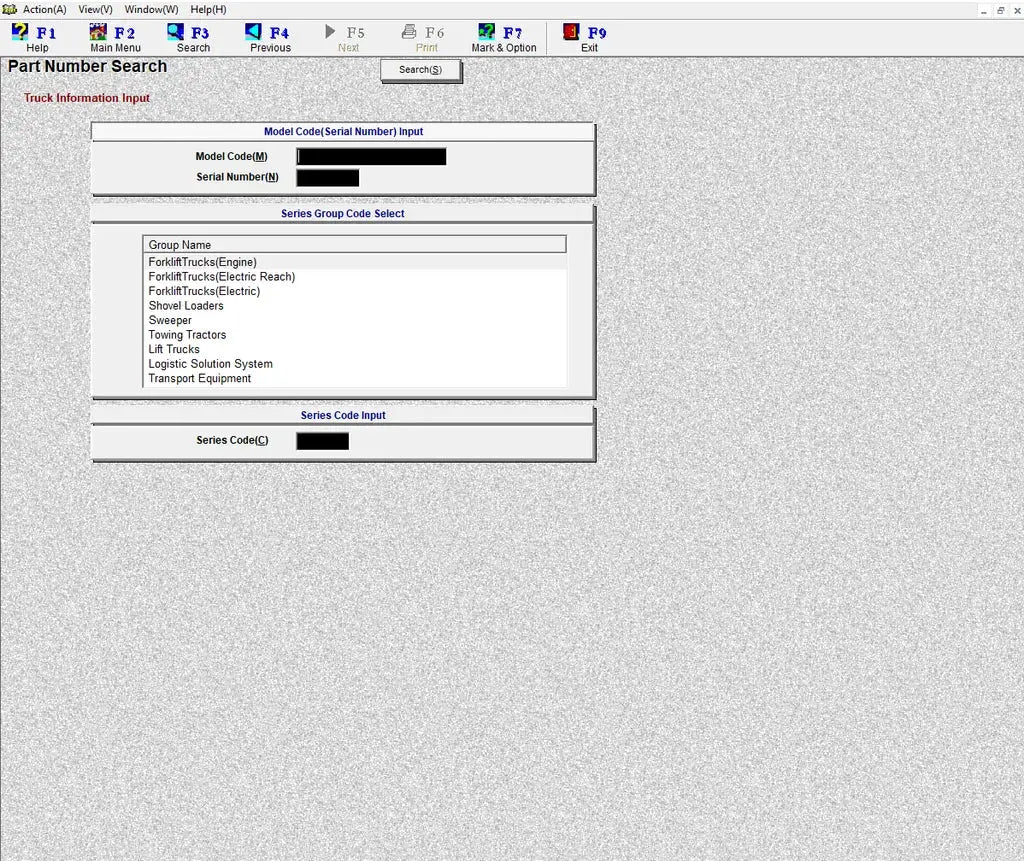1024x861 pixels.
Task: Click the F5 Next arrow icon
Action: click(331, 32)
